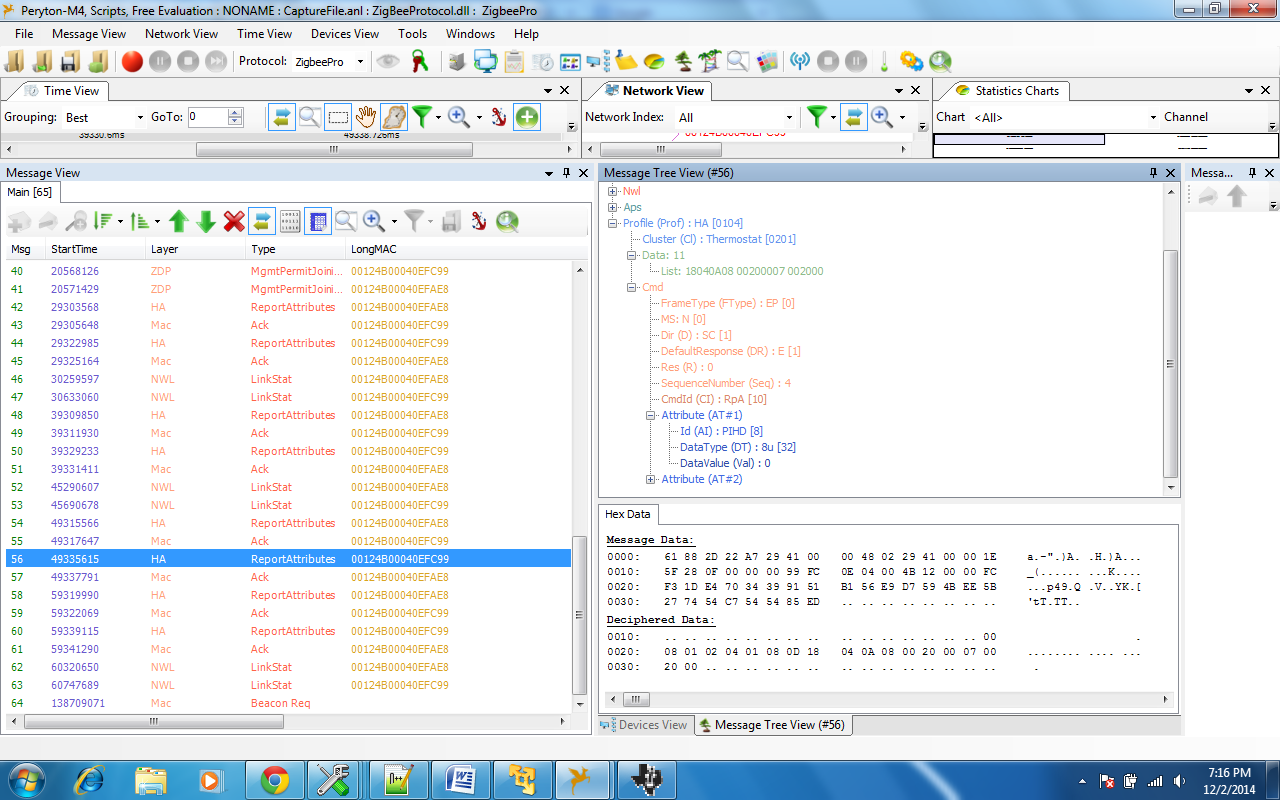The height and width of the screenshot is (800, 1280).
Task: Click the red key icon in main toolbar
Action: [x=420, y=61]
